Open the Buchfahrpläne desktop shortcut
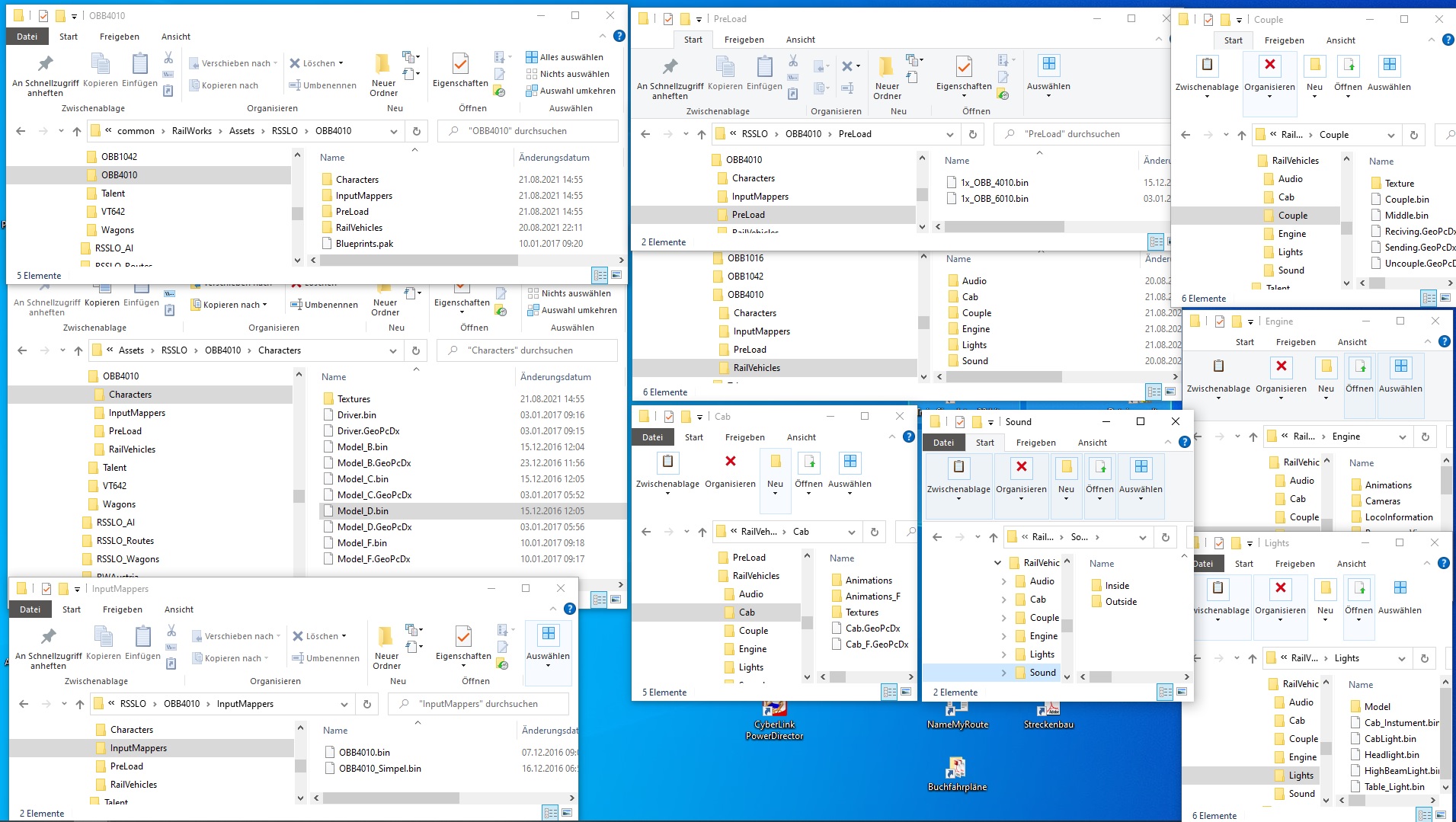This screenshot has width=1456, height=822. pyautogui.click(x=956, y=768)
